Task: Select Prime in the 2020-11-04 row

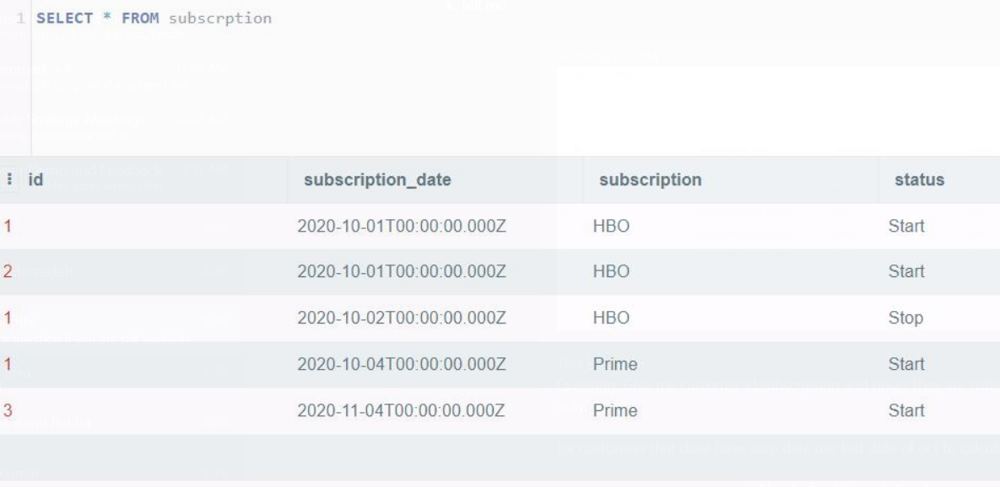Action: pos(614,410)
